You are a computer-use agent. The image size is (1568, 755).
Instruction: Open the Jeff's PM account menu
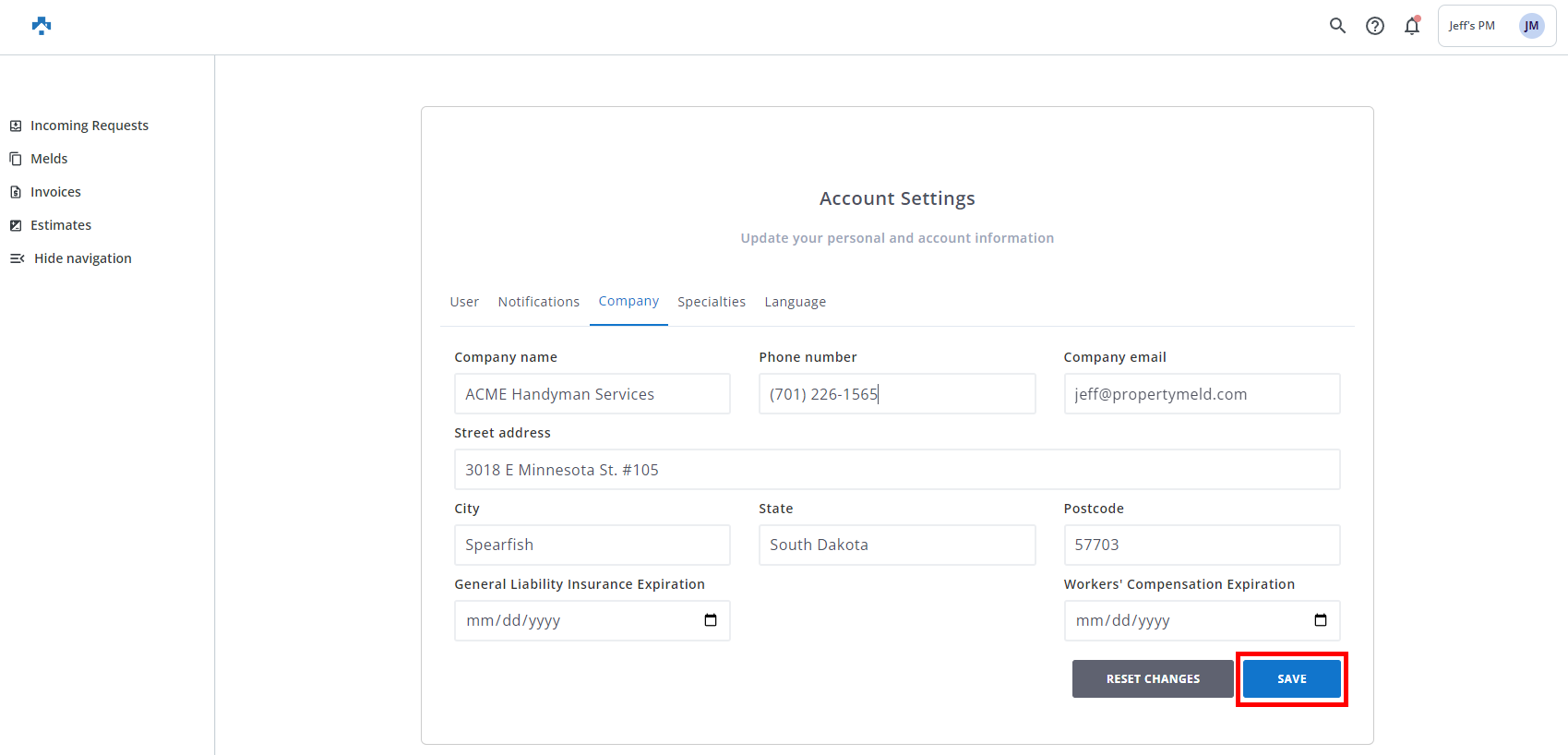tap(1472, 26)
